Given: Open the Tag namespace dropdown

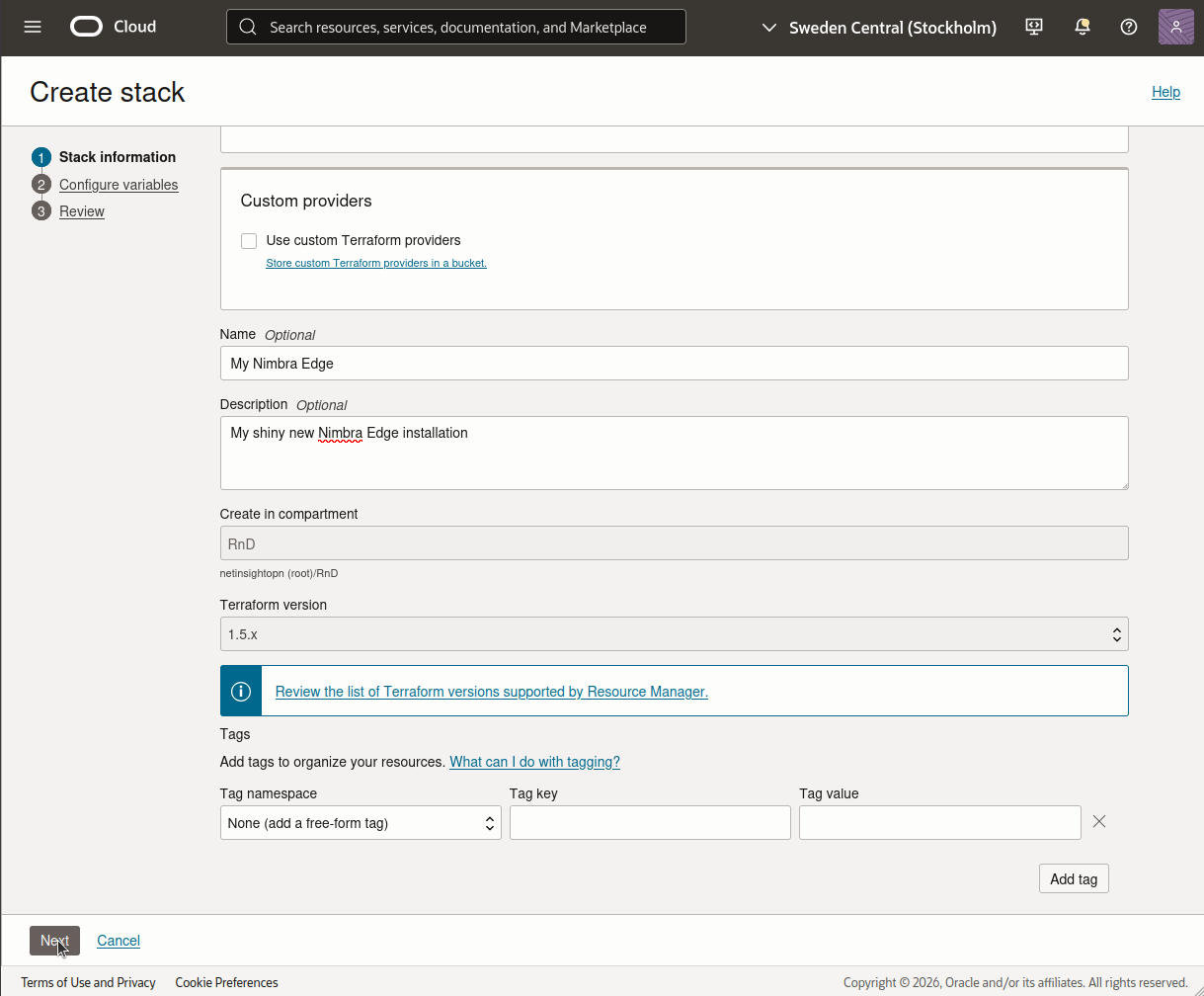Looking at the screenshot, I should 361,823.
